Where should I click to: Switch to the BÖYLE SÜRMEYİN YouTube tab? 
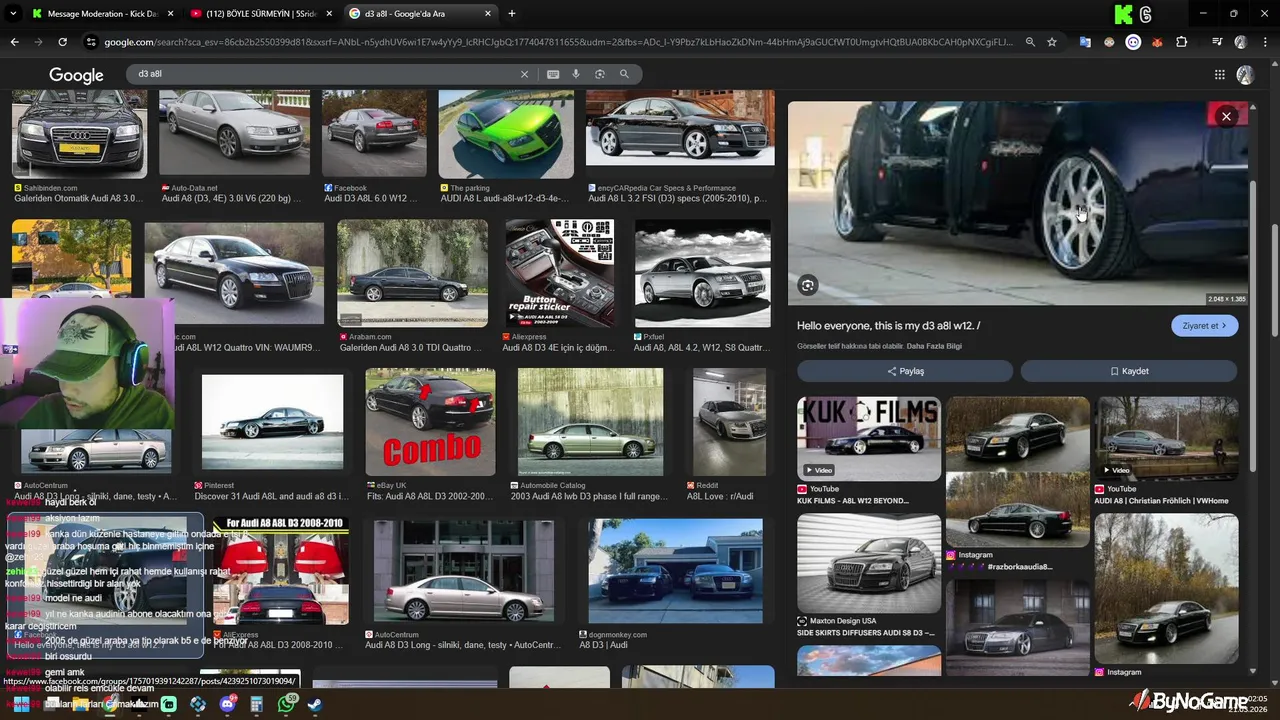pyautogui.click(x=260, y=14)
